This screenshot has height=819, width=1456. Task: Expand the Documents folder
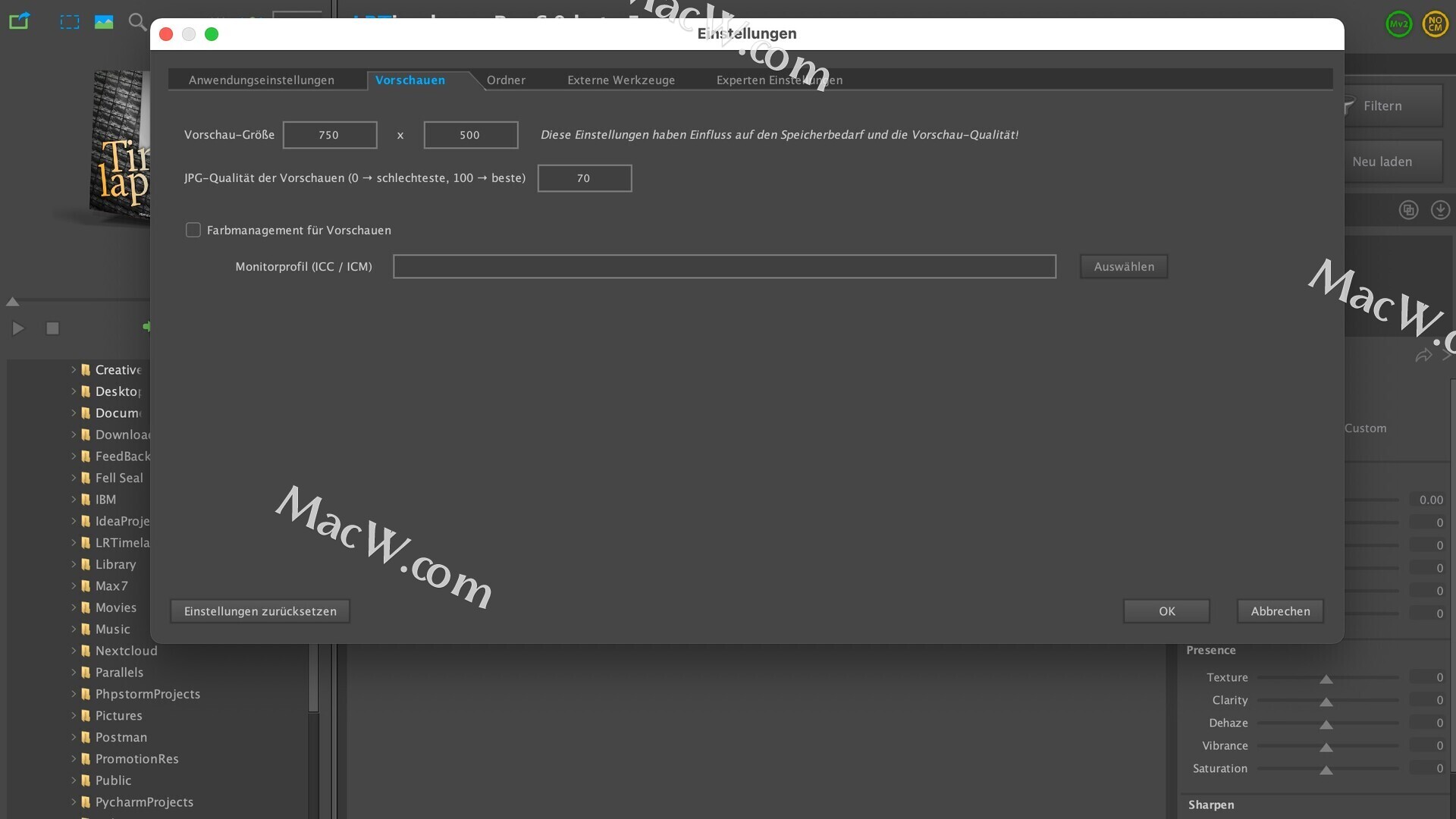coord(74,413)
